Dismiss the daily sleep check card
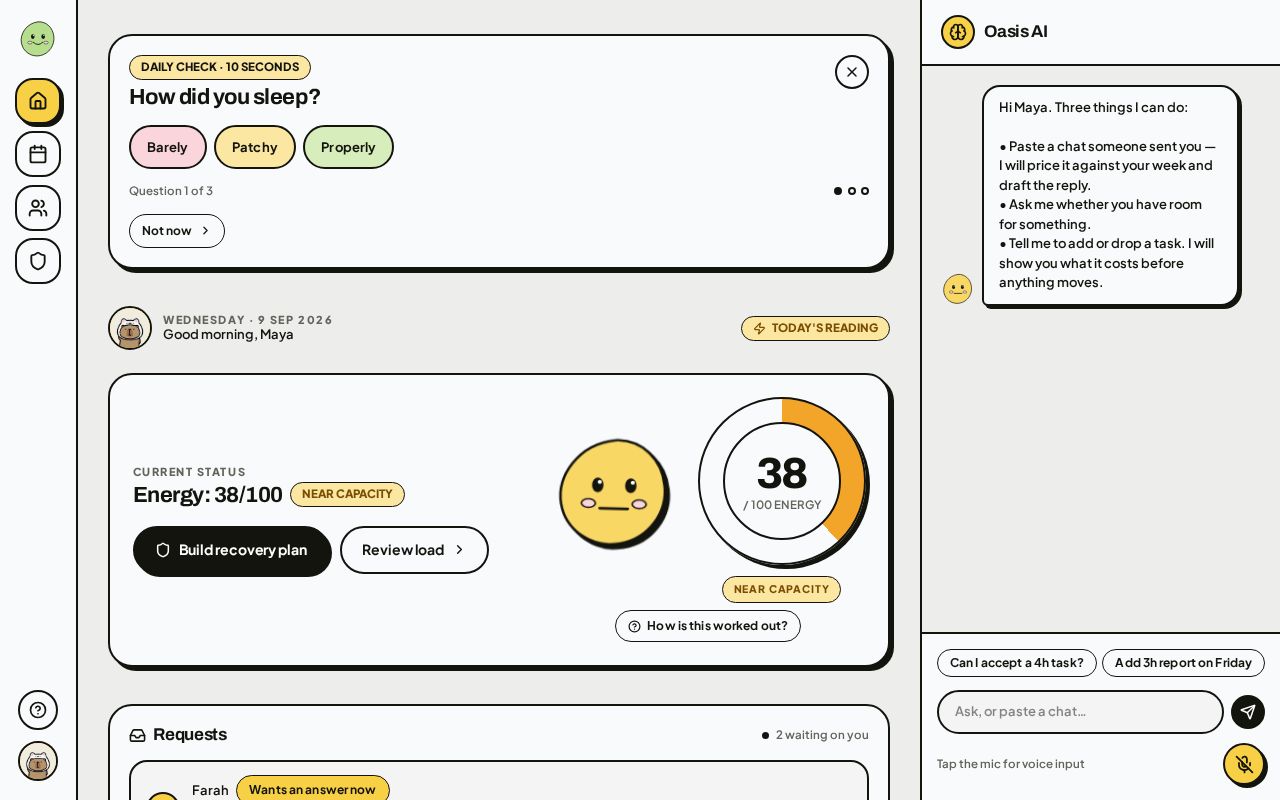Screen dimensions: 1280x800 [852, 72]
